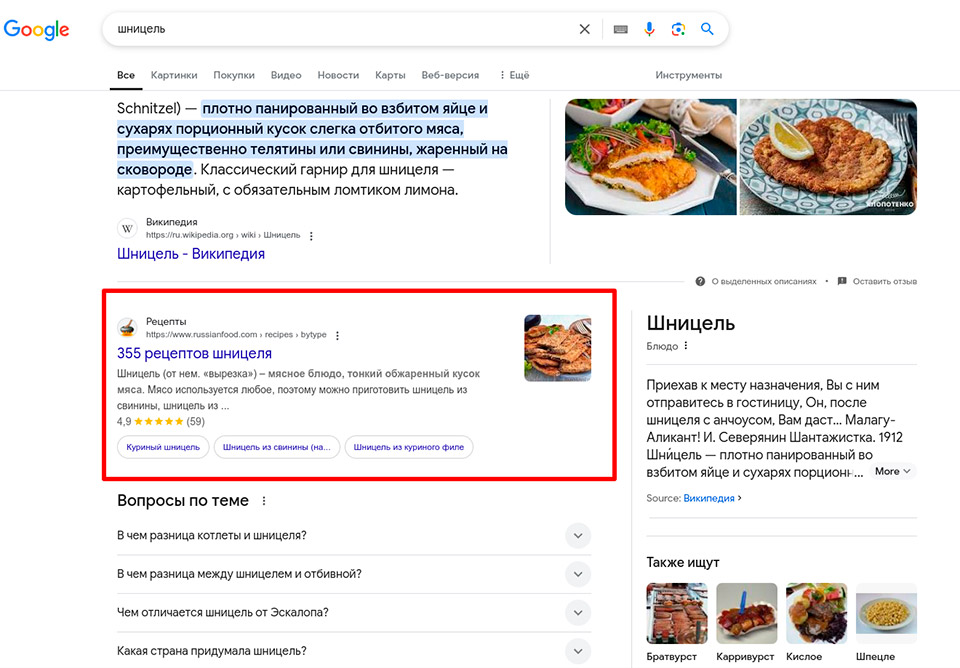
Task: Open О выделенных описаниях link
Action: tap(764, 282)
